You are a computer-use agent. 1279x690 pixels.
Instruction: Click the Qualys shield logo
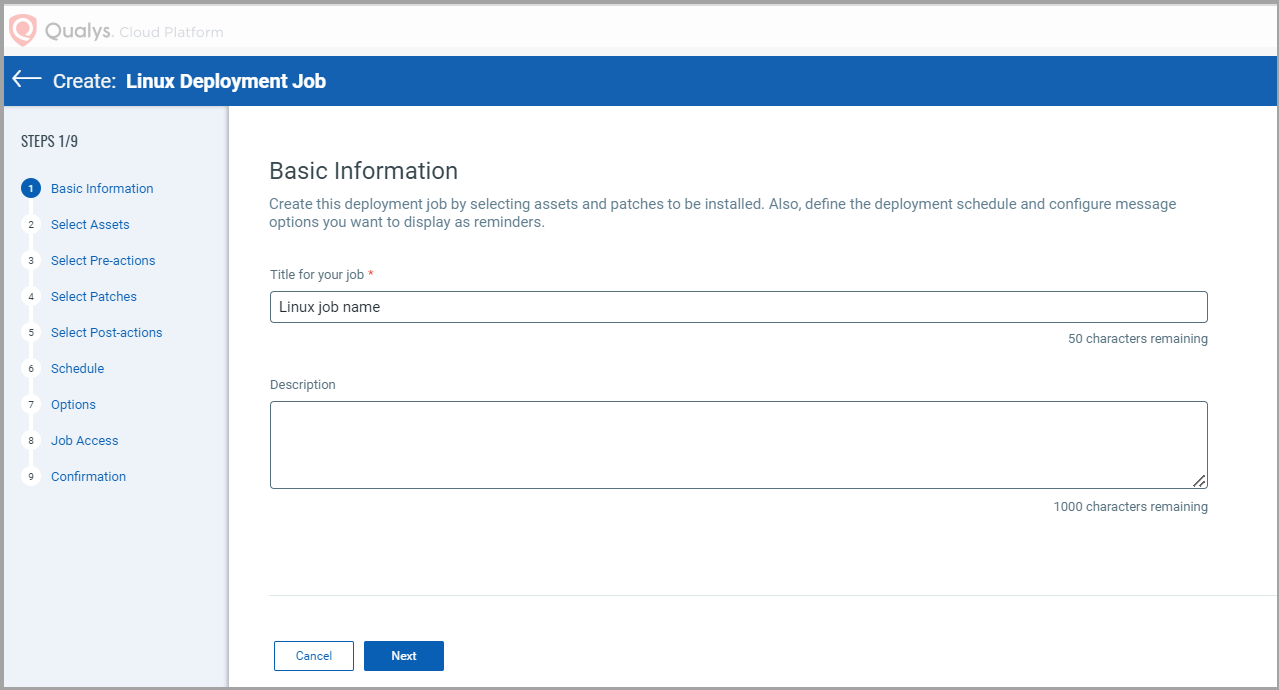click(22, 30)
